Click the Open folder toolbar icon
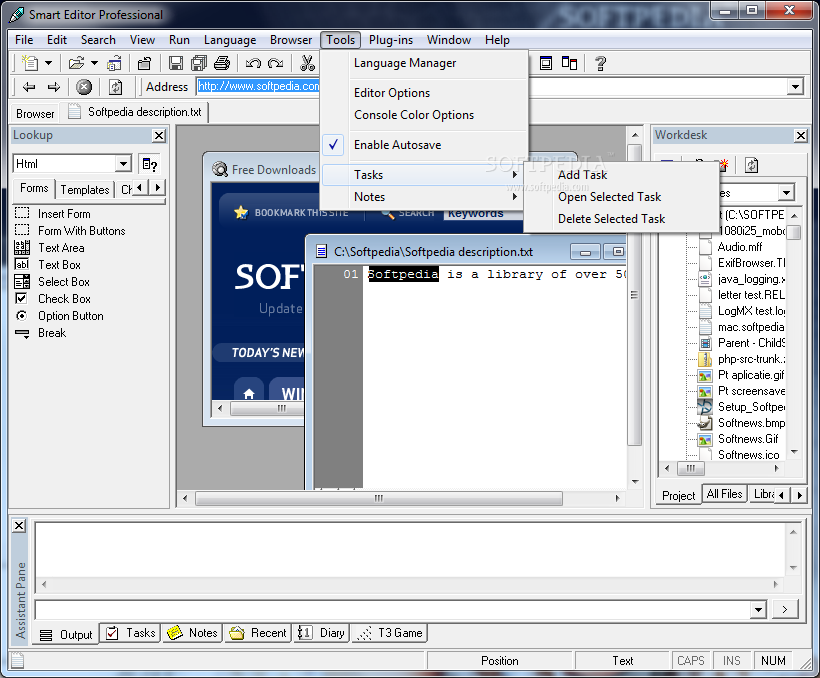The image size is (820, 678). point(76,63)
